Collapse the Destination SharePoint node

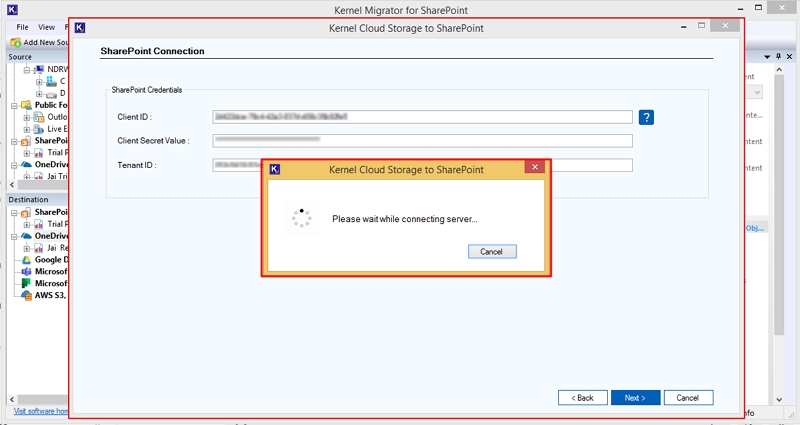tap(14, 213)
